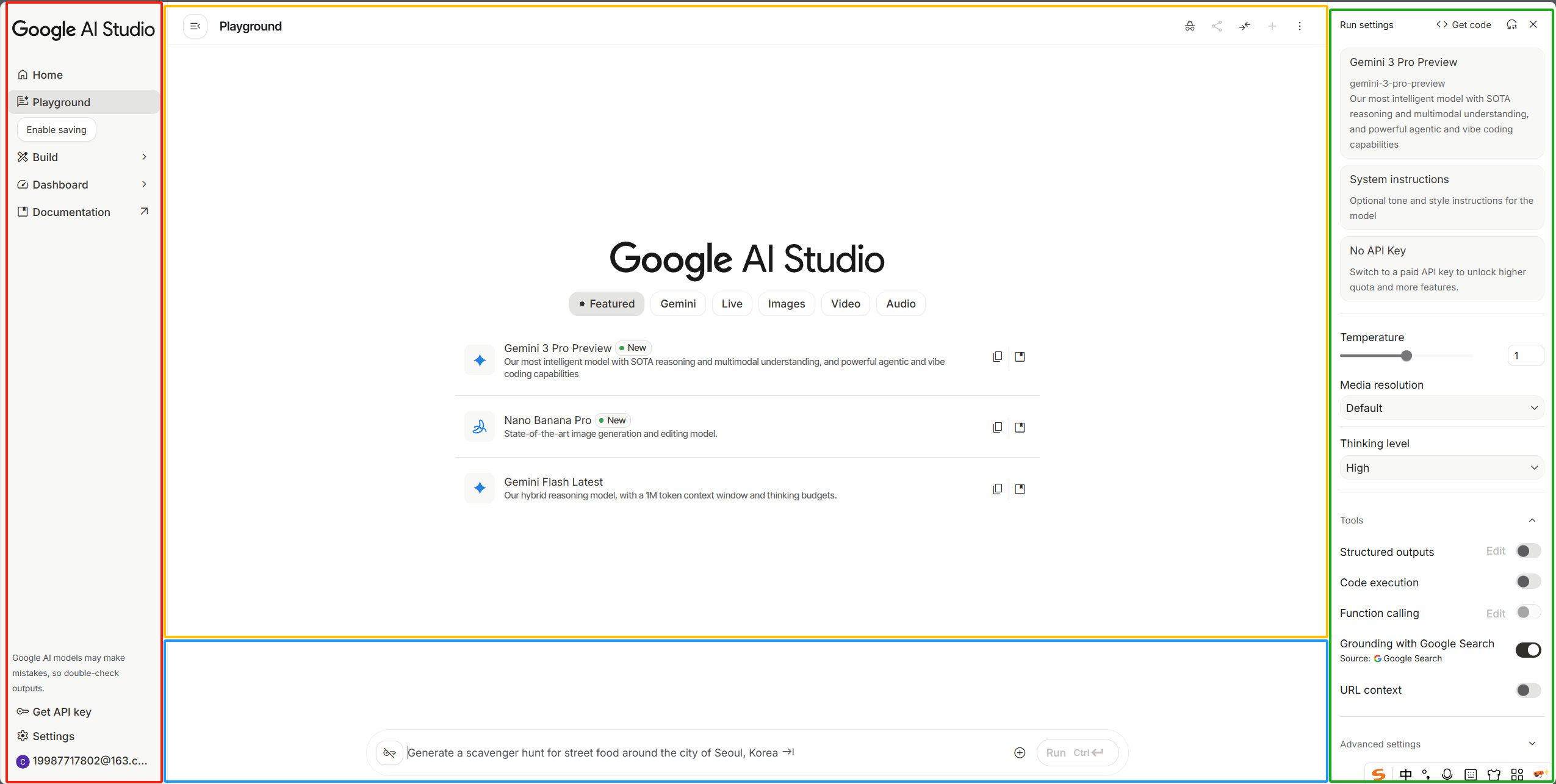Turn off Grounding with Google Search

(x=1528, y=650)
